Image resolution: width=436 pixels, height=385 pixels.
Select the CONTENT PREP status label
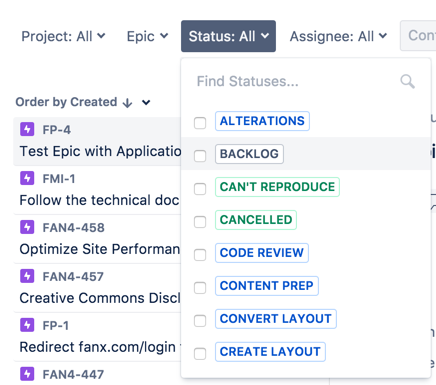267,286
